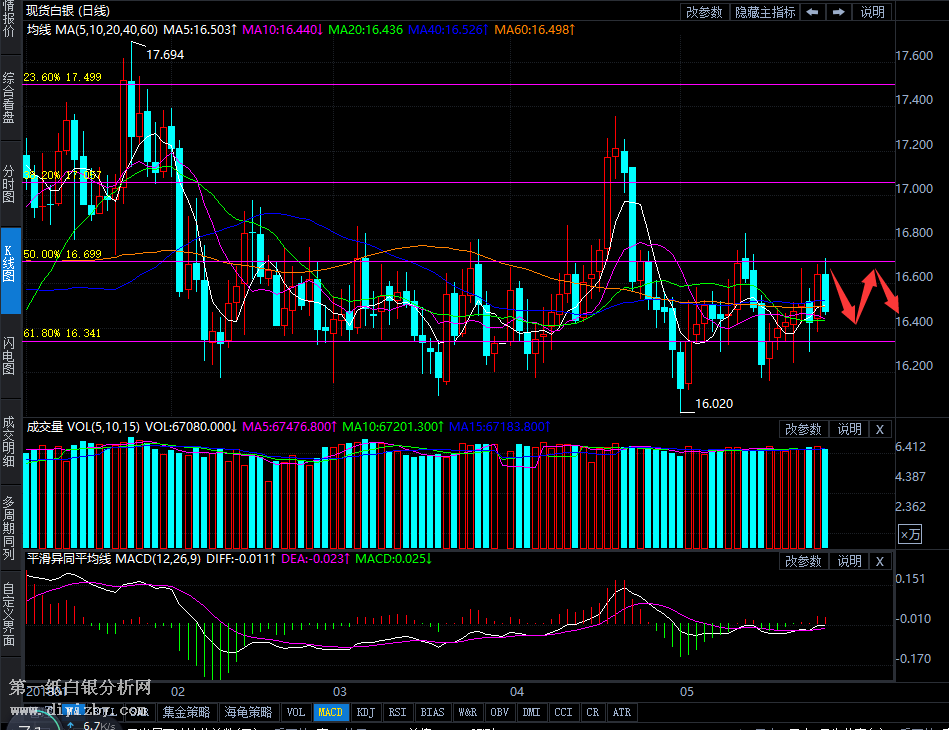Open 改参数 for the main chart
The width and height of the screenshot is (949, 730).
[x=705, y=12]
